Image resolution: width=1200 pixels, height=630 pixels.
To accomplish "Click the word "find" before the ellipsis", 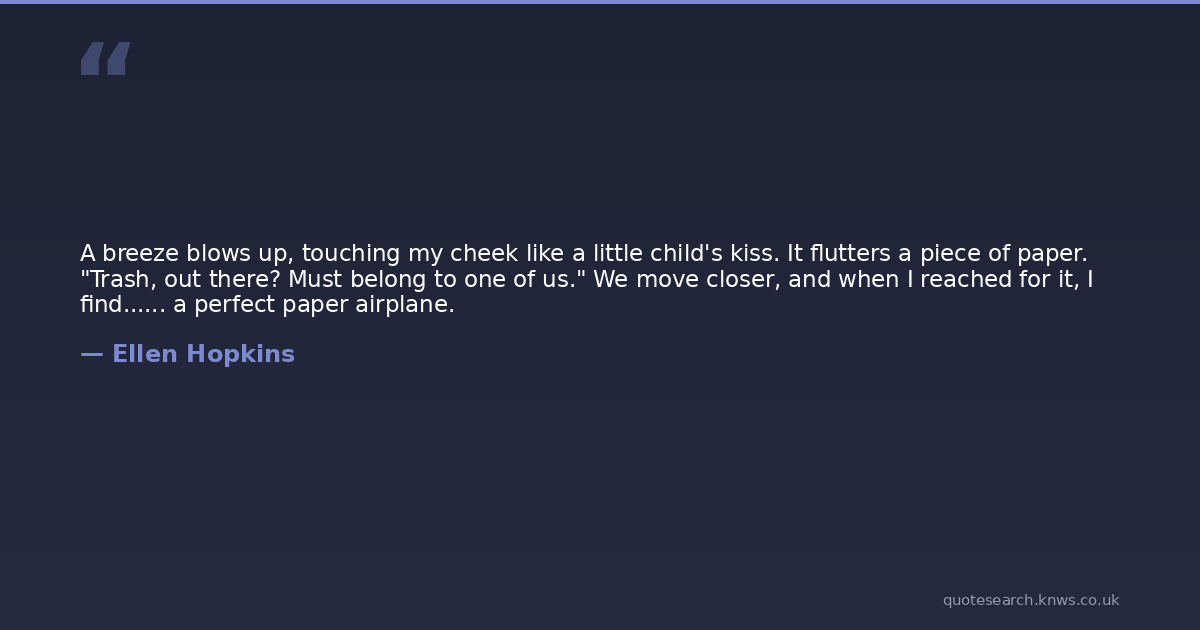I will [x=101, y=305].
